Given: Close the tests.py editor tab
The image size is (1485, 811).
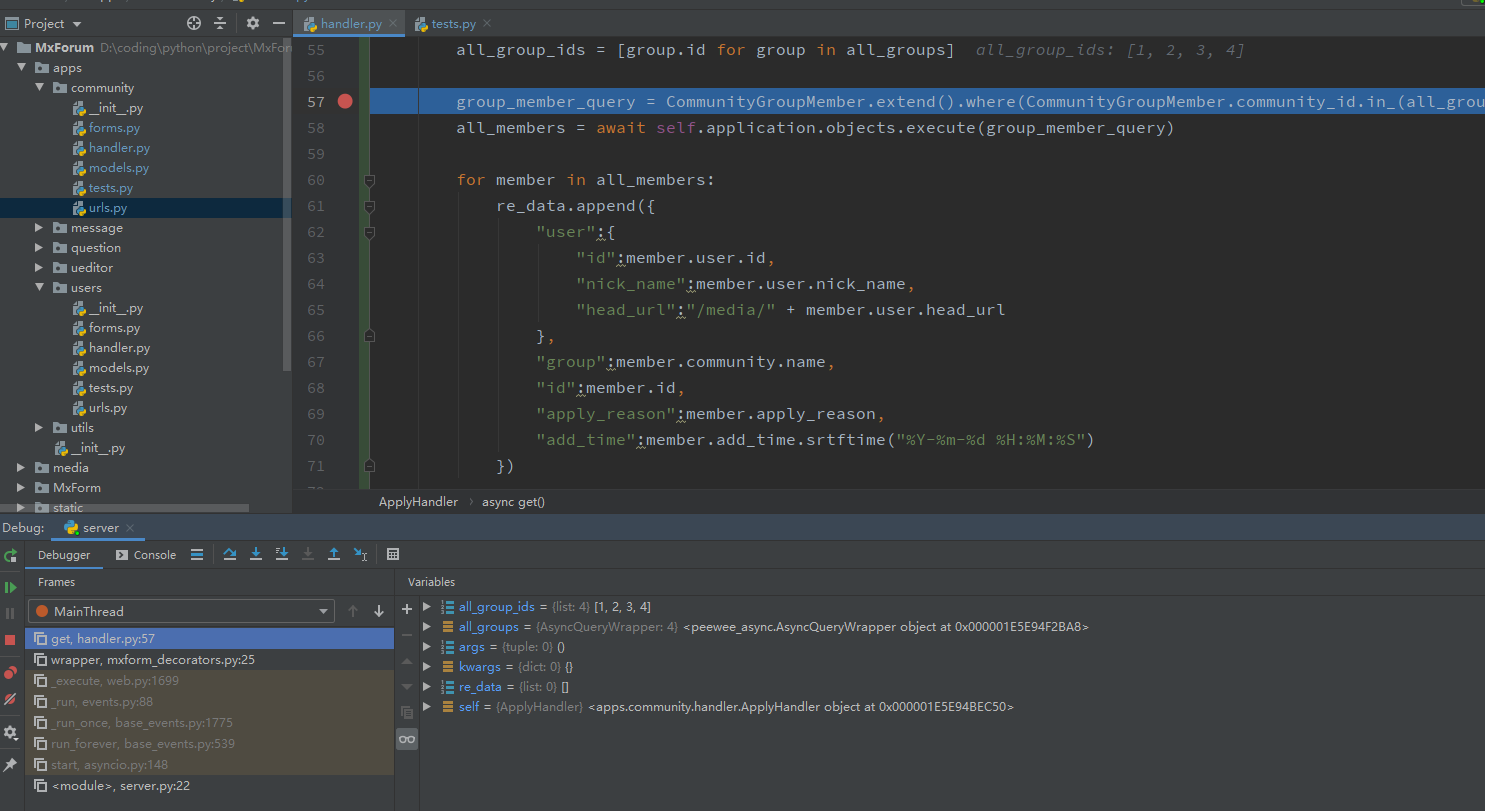Looking at the screenshot, I should (x=485, y=23).
